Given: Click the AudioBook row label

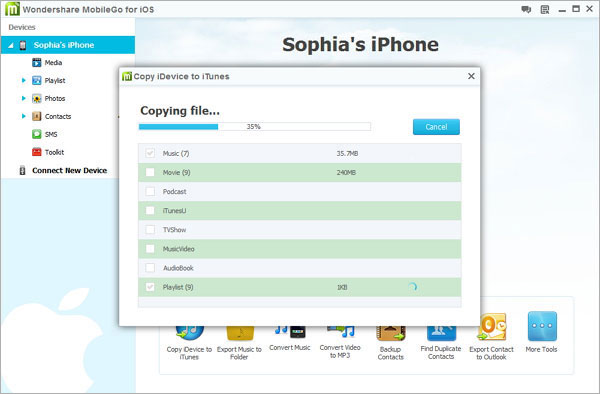Looking at the screenshot, I should point(178,268).
